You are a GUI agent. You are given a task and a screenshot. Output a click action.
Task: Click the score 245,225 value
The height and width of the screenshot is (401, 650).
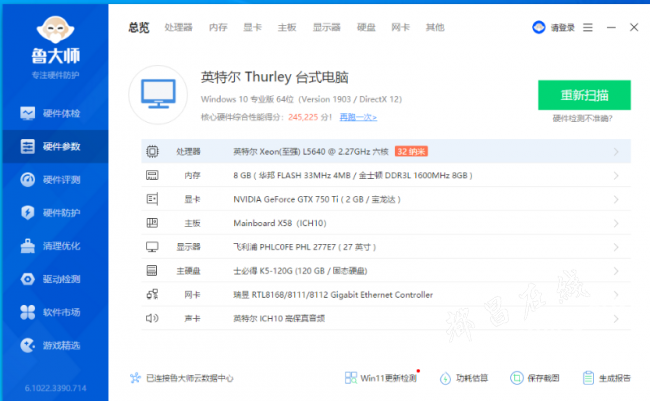(x=303, y=117)
